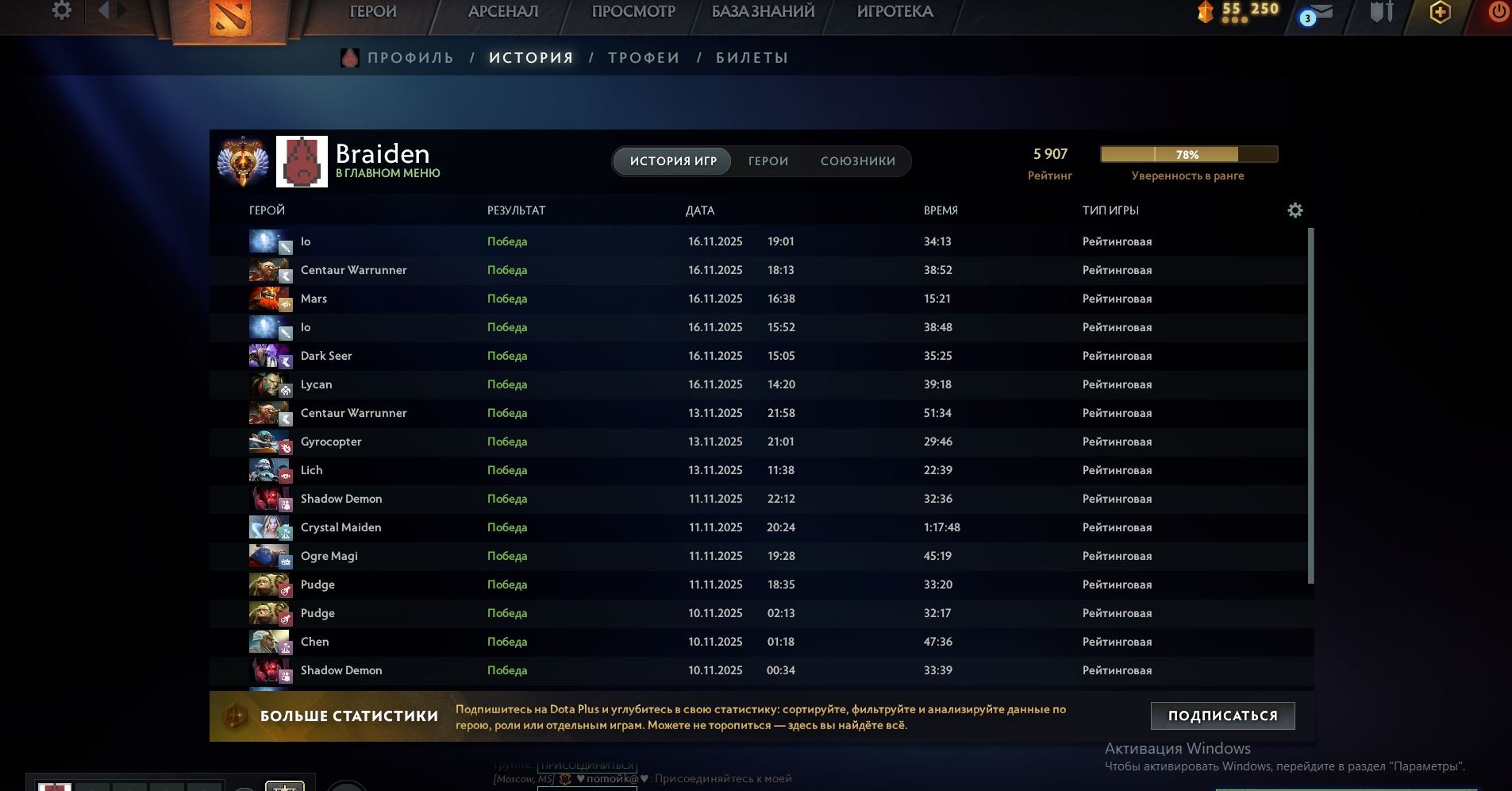
Task: Open the mail notifications icon
Action: (1318, 13)
